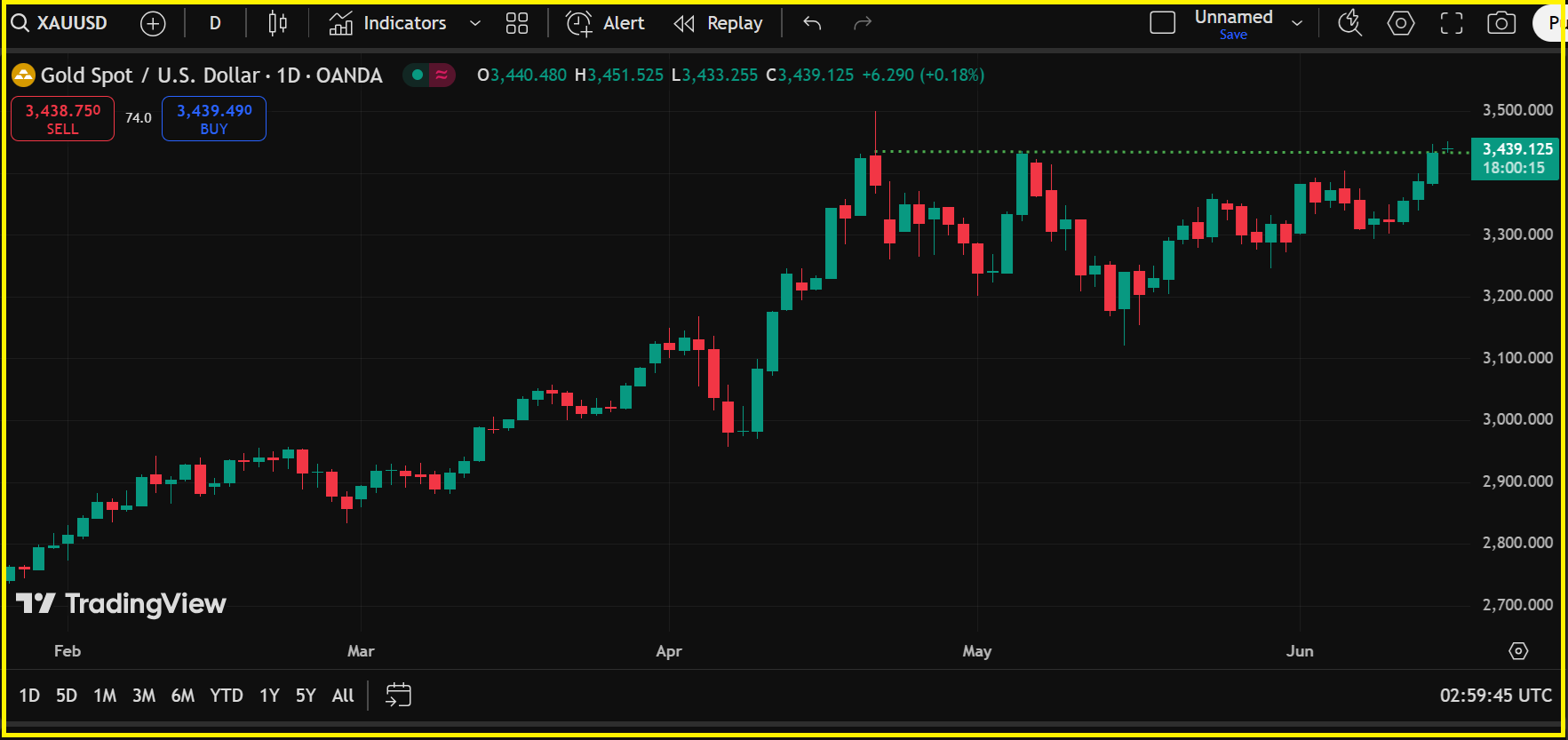Screen dimensions: 1568x740
Task: Open the Indicators panel
Action: [387, 24]
